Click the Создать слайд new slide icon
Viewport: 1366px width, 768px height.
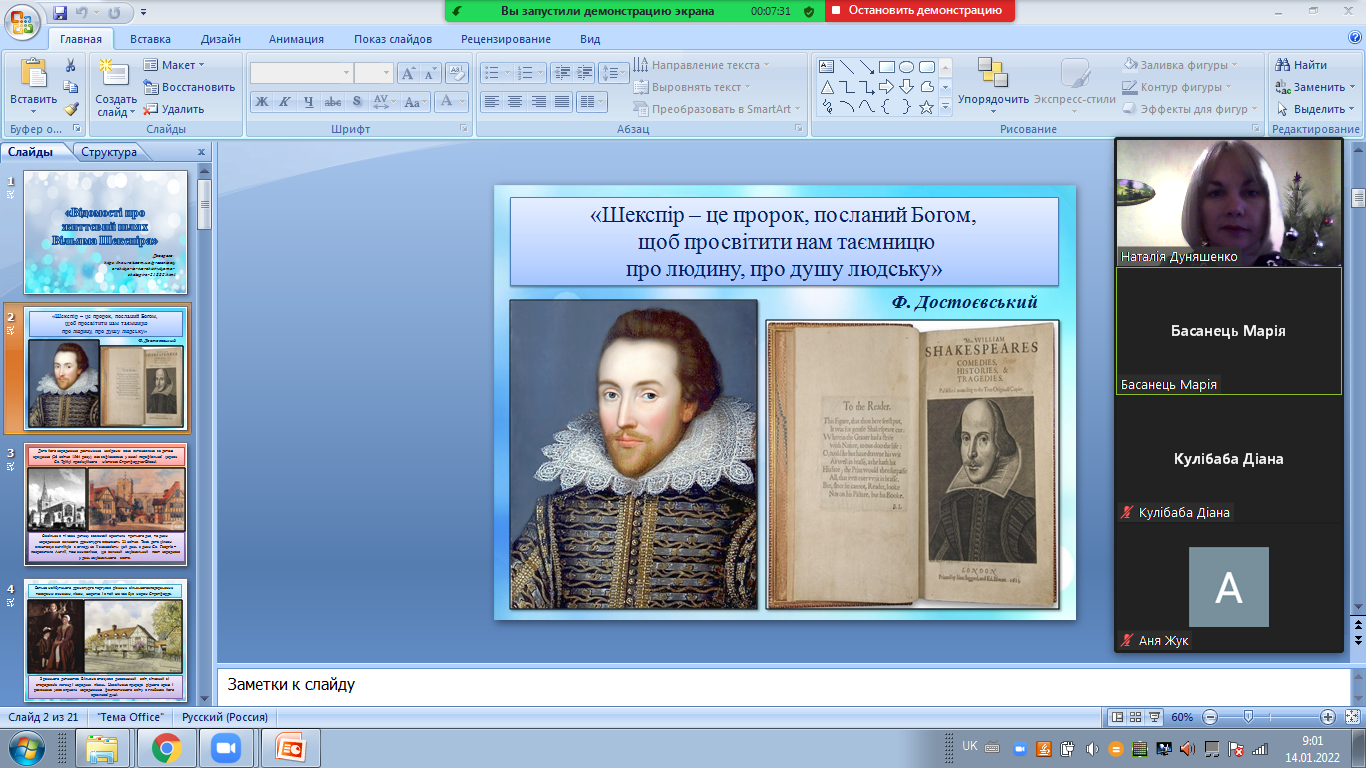(113, 74)
